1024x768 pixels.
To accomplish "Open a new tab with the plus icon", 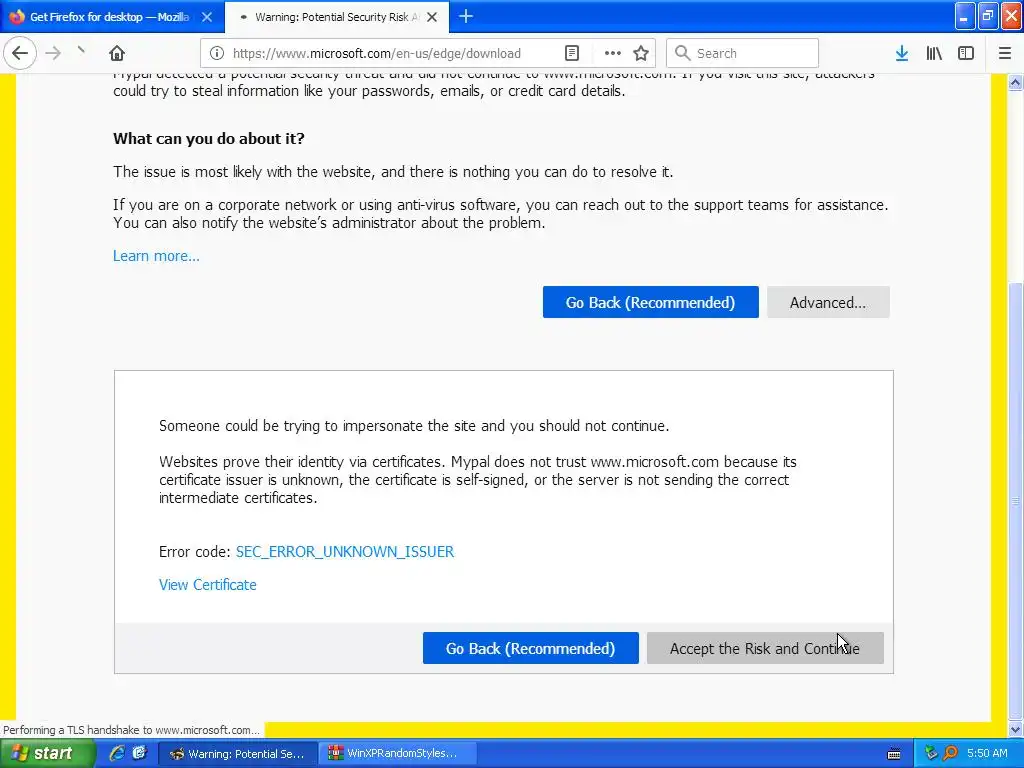I will [466, 16].
